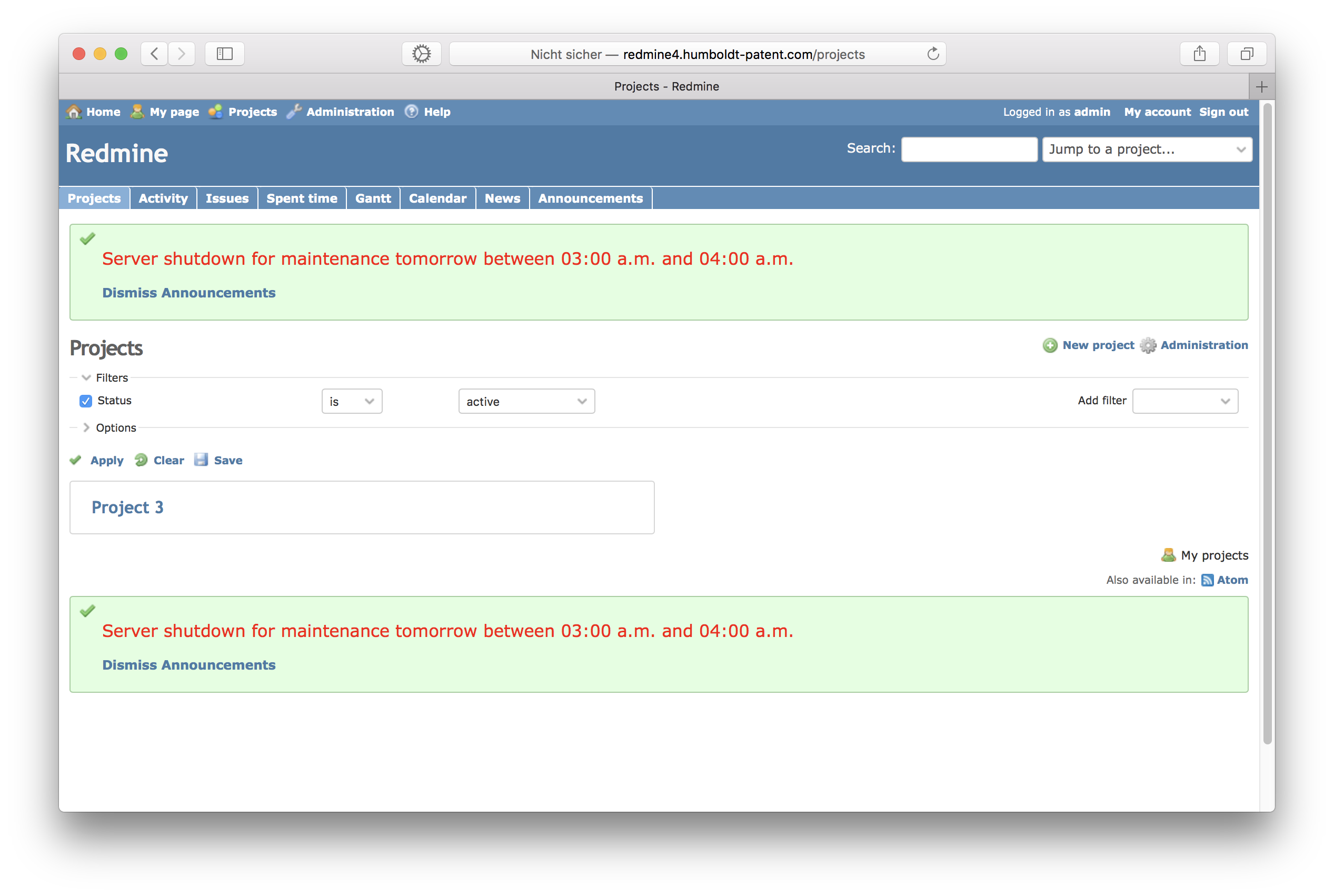Open the 'active' status value dropdown
The image size is (1334, 896).
pyautogui.click(x=527, y=401)
